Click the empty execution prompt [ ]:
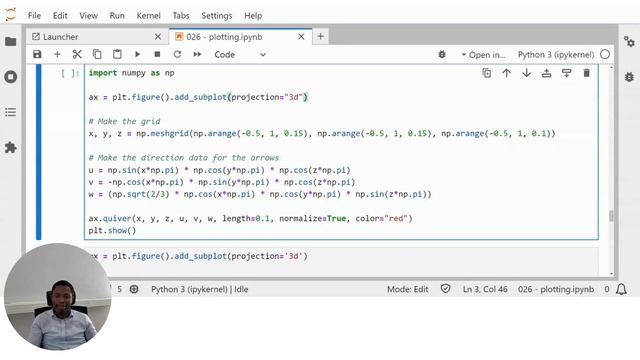Viewport: 640px width, 360px height. tap(70, 73)
